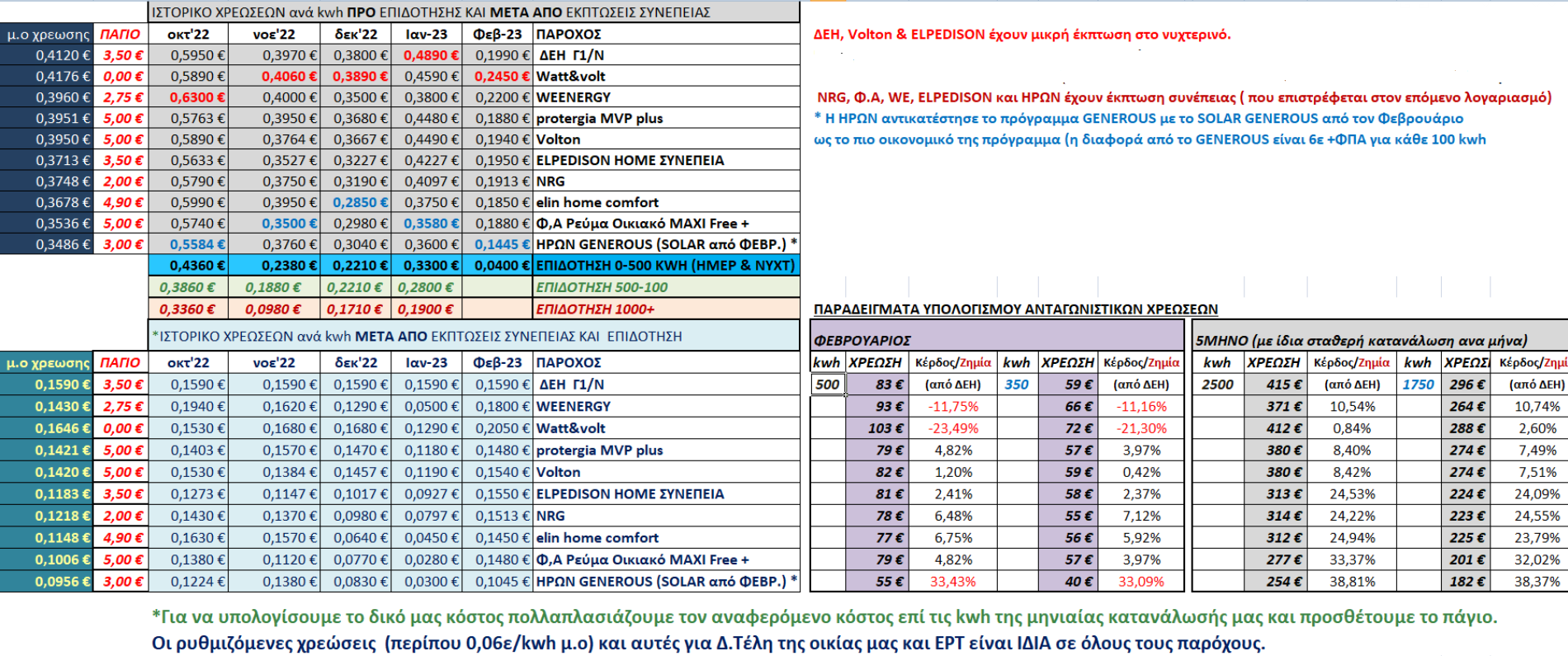The image size is (1568, 656).
Task: Select the 0,4176 € average charge cell
Action: pos(47,76)
